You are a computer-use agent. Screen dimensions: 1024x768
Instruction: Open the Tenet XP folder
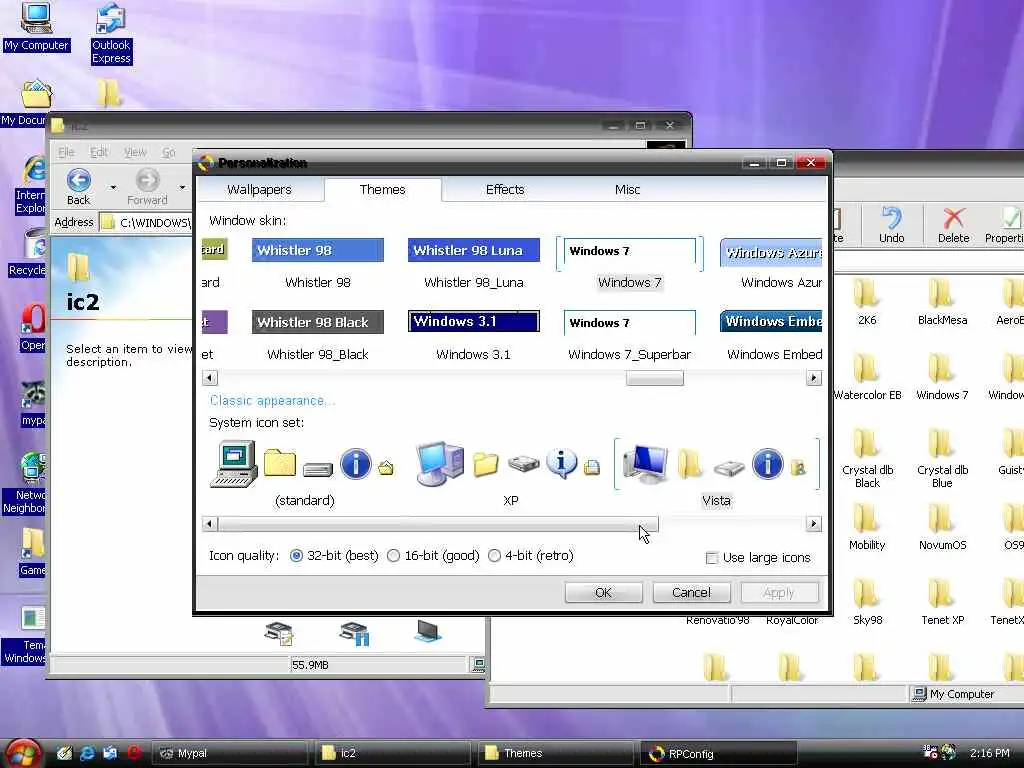coord(942,602)
